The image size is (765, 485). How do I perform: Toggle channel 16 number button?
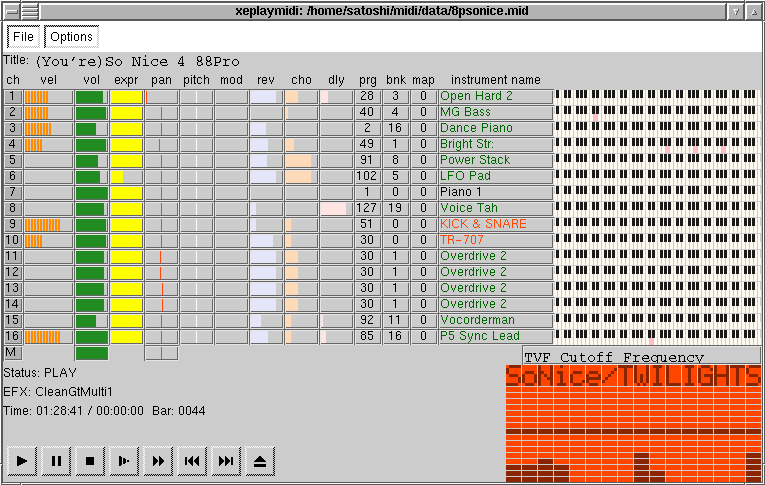click(13, 336)
